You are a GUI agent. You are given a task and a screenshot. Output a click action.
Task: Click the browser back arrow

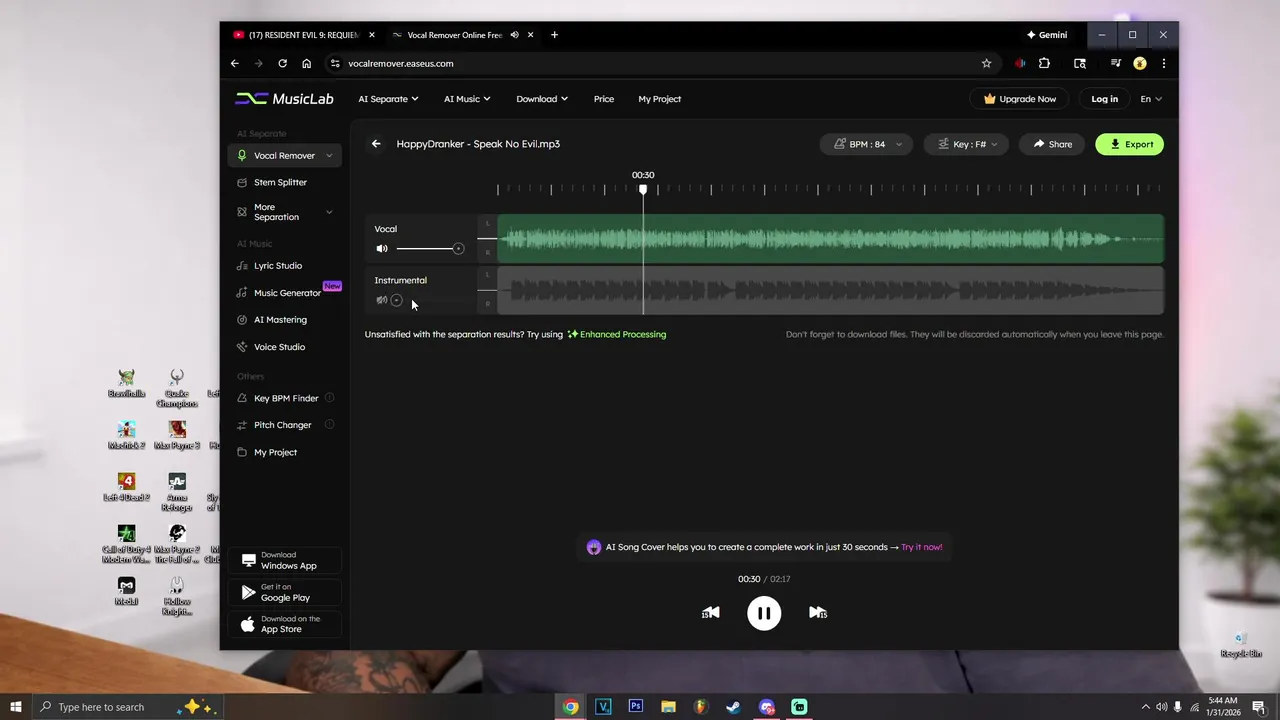coord(235,63)
